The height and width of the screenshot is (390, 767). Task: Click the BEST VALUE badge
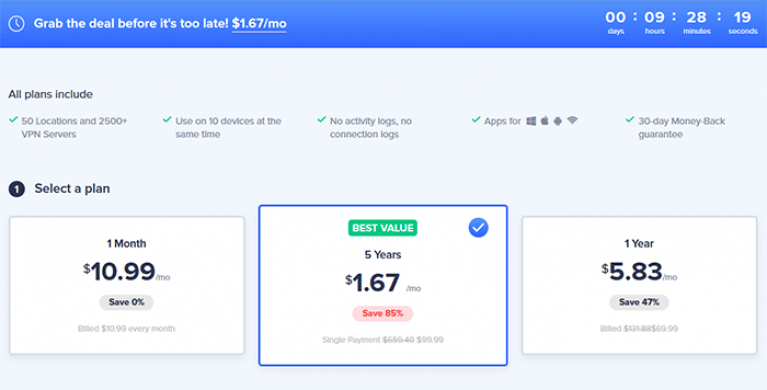(383, 228)
